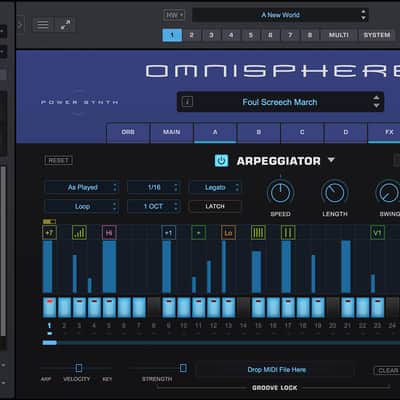Click the Drop MIDI File Here area
Screen dimensions: 400x400
point(276,370)
